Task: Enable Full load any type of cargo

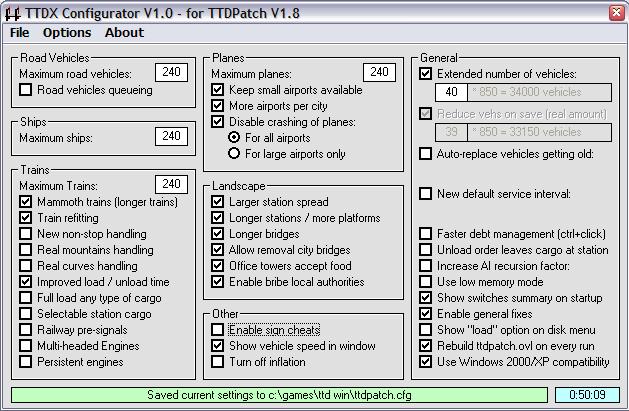Action: (26, 298)
